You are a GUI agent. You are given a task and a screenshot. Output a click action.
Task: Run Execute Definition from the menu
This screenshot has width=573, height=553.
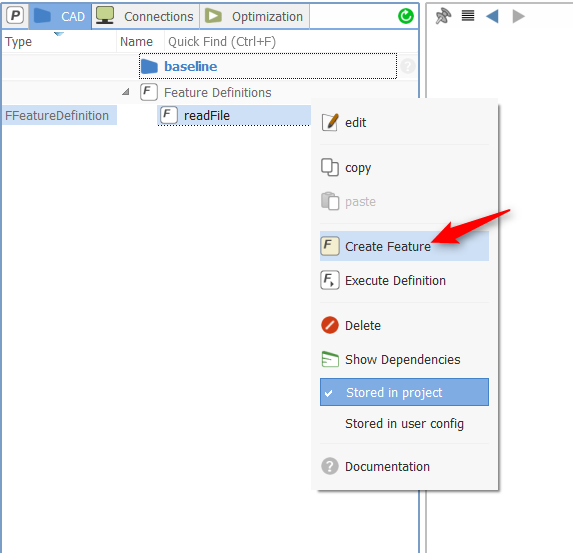(404, 280)
